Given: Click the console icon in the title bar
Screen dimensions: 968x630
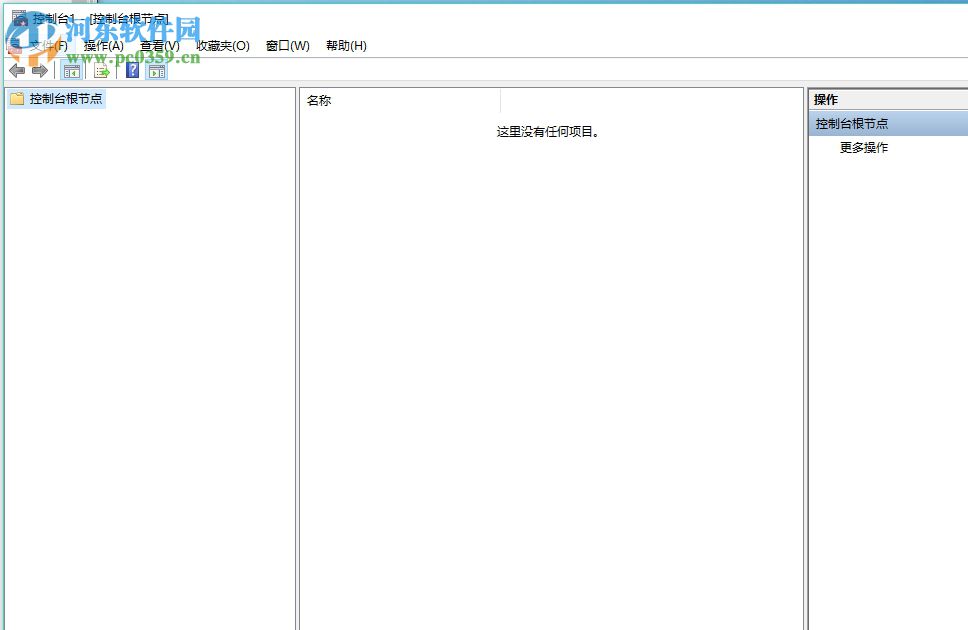Looking at the screenshot, I should pyautogui.click(x=20, y=18).
